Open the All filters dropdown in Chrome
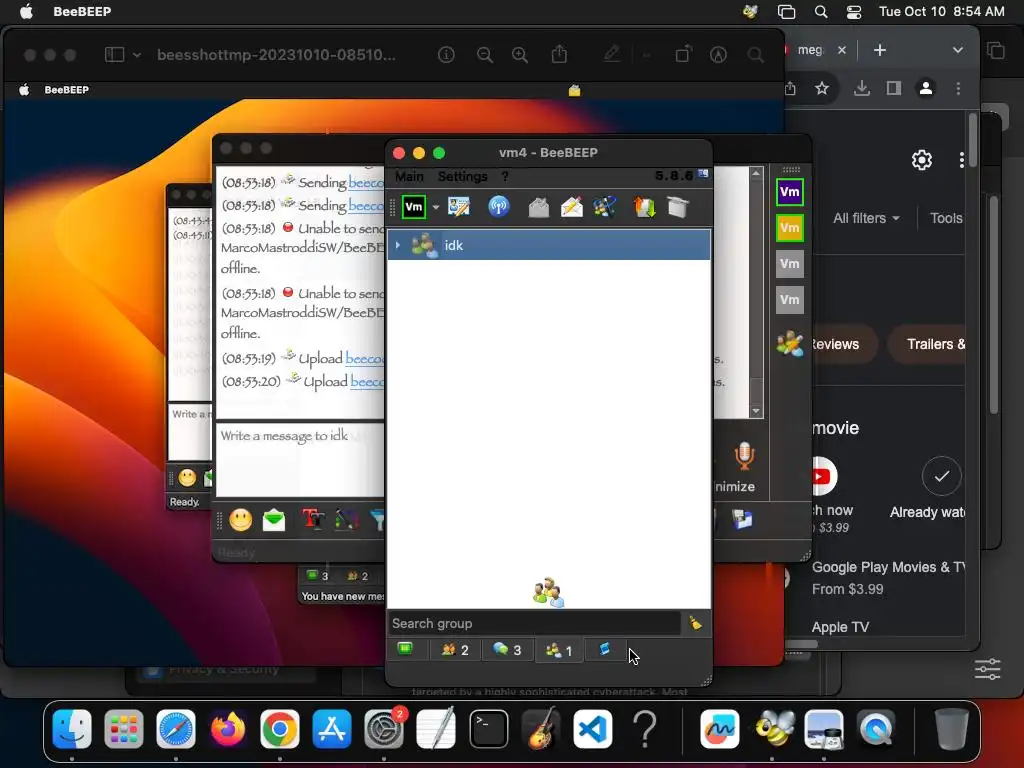The width and height of the screenshot is (1024, 768). 866,218
